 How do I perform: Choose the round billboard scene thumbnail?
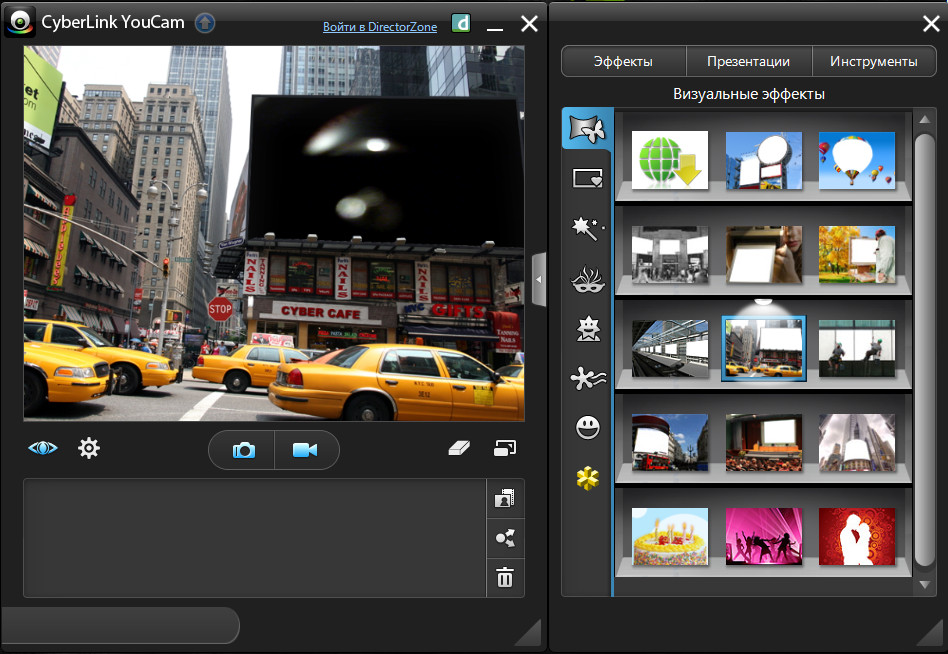(x=764, y=160)
